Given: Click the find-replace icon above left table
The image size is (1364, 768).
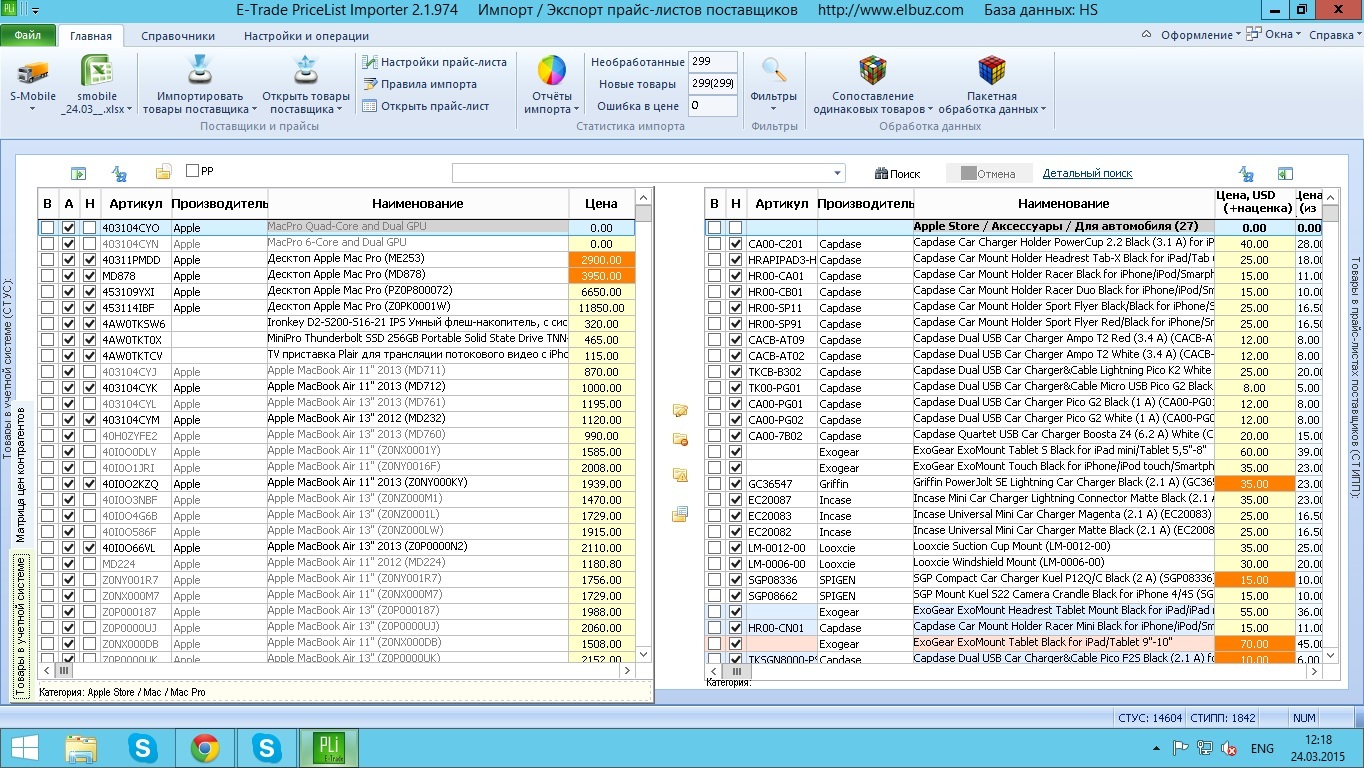Looking at the screenshot, I should 119,173.
